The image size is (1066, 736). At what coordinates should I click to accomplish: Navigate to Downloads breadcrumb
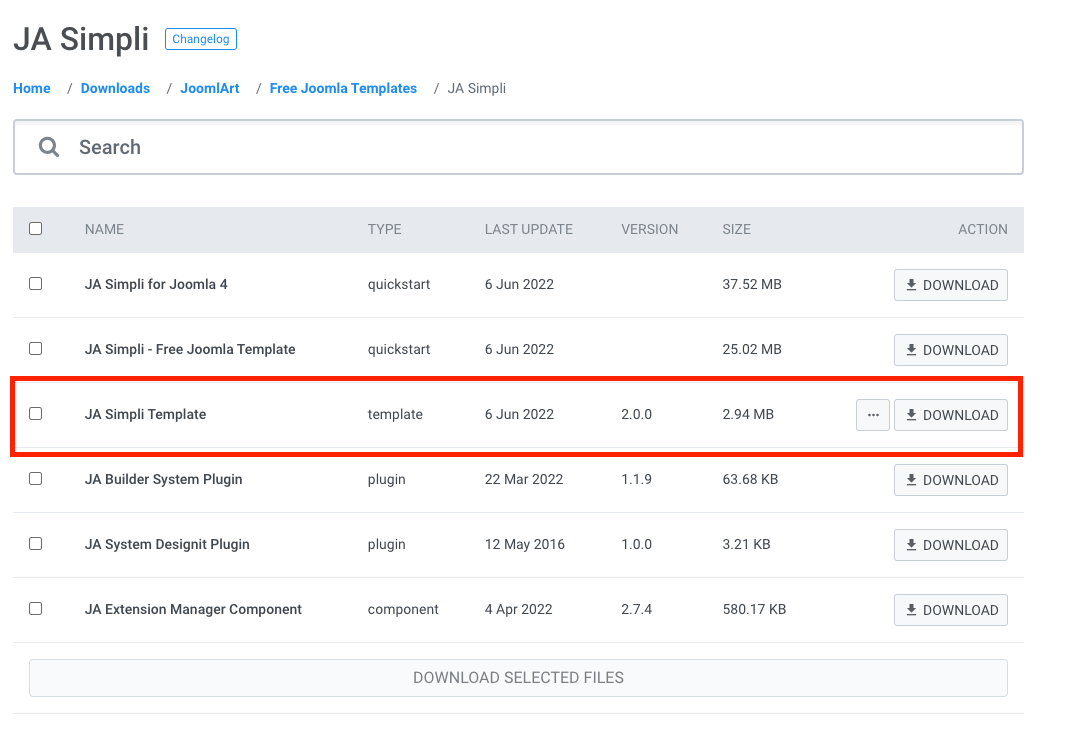(x=115, y=88)
